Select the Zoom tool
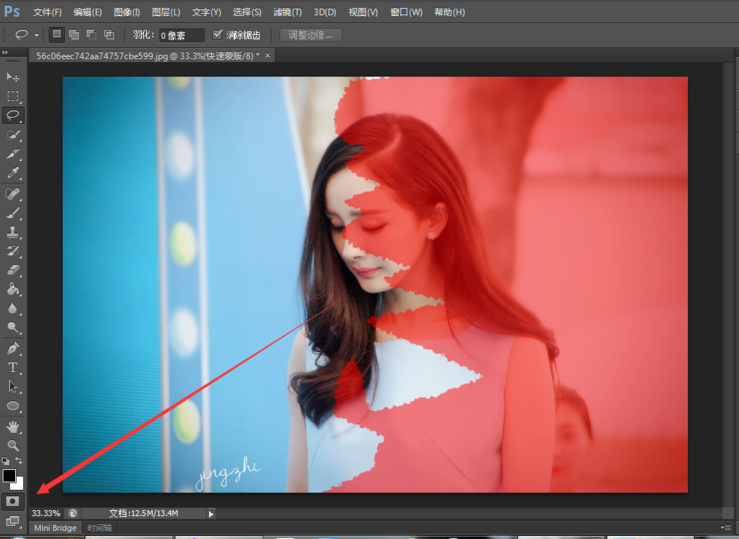The width and height of the screenshot is (739, 539). pos(13,445)
